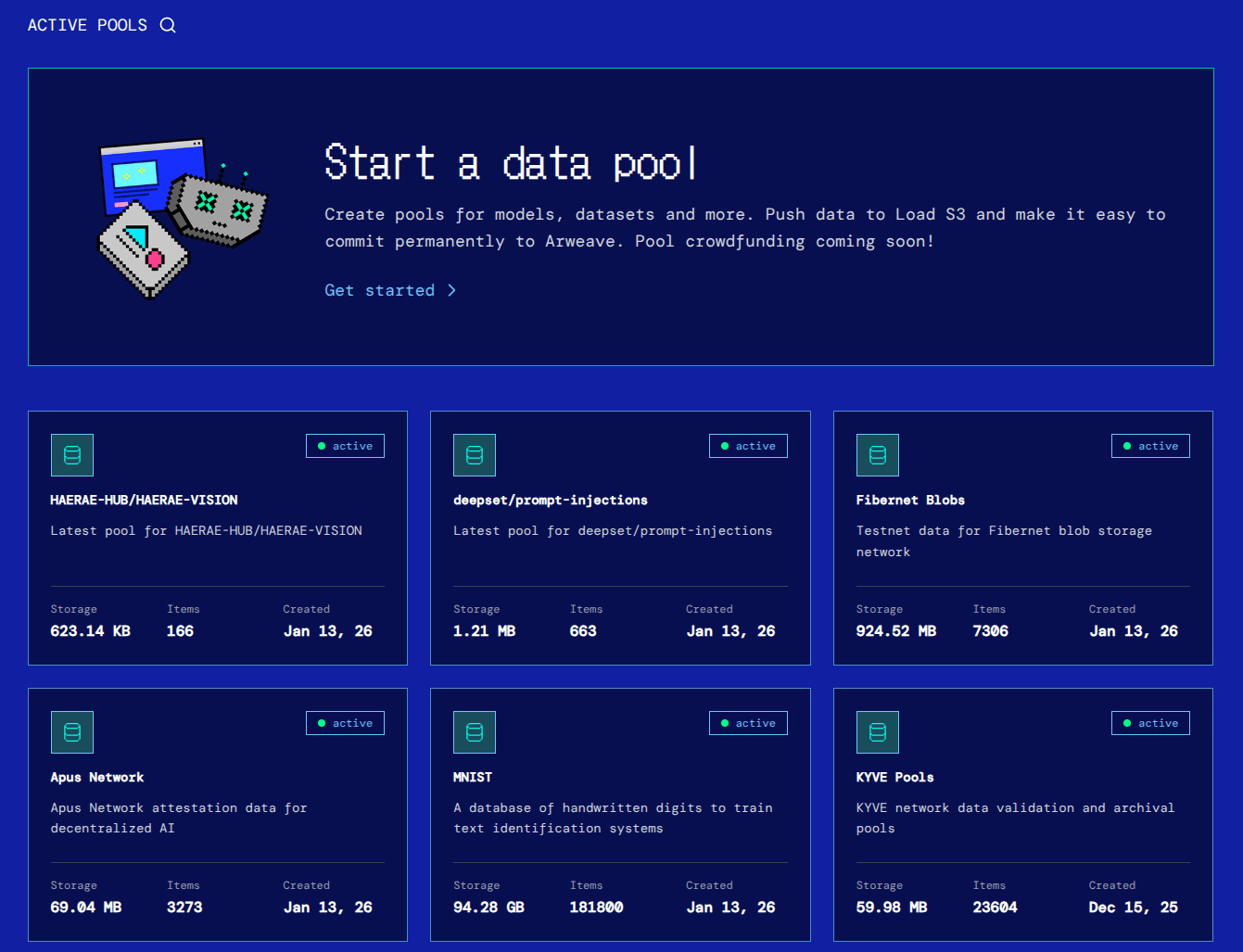Click the HAERAE-VISION pool database icon
The height and width of the screenshot is (952, 1243).
click(x=72, y=455)
